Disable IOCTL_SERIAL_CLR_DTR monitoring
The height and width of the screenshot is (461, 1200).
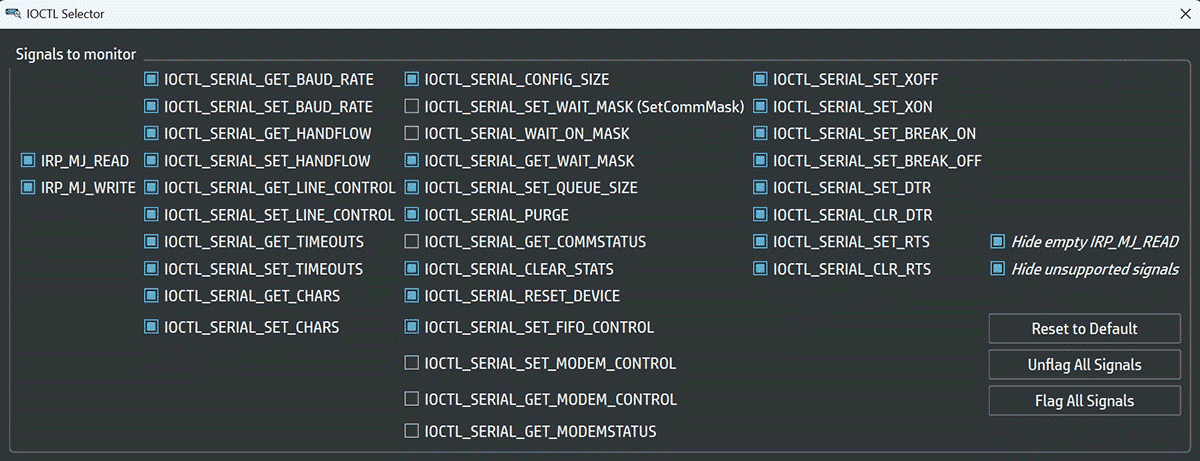pos(761,215)
